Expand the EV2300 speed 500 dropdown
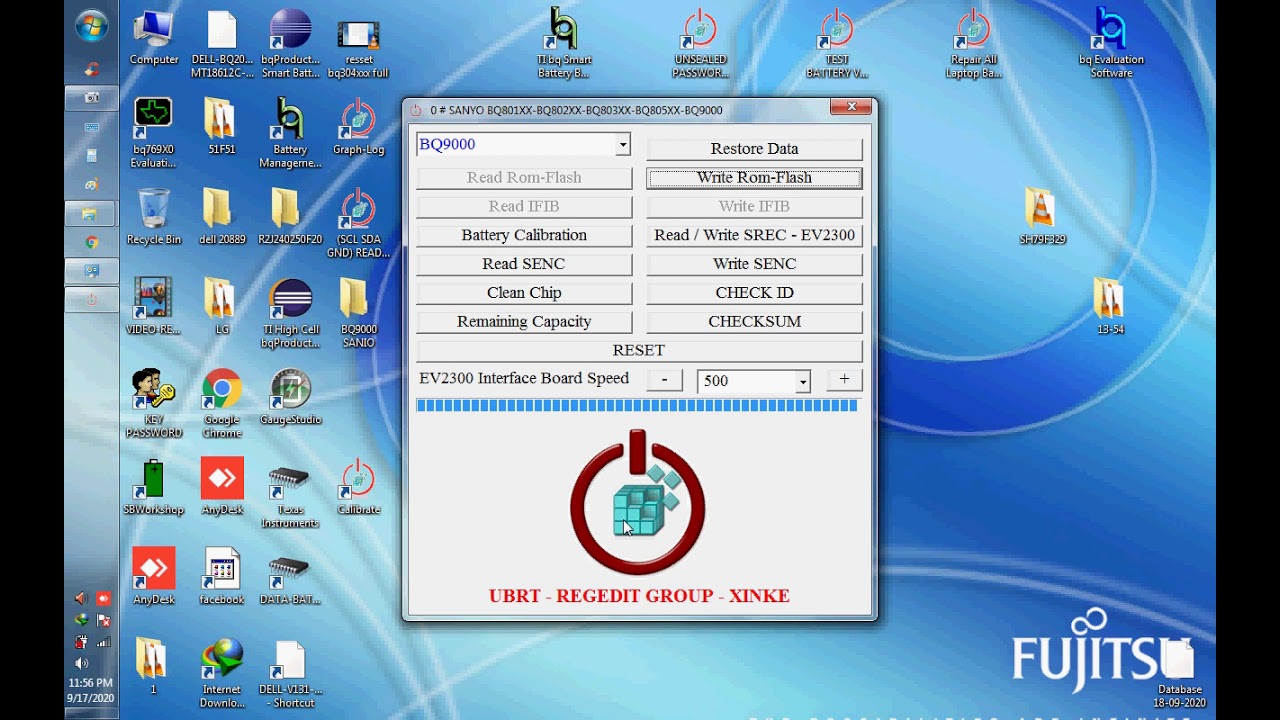Screen dimensions: 1280x720 (803, 381)
